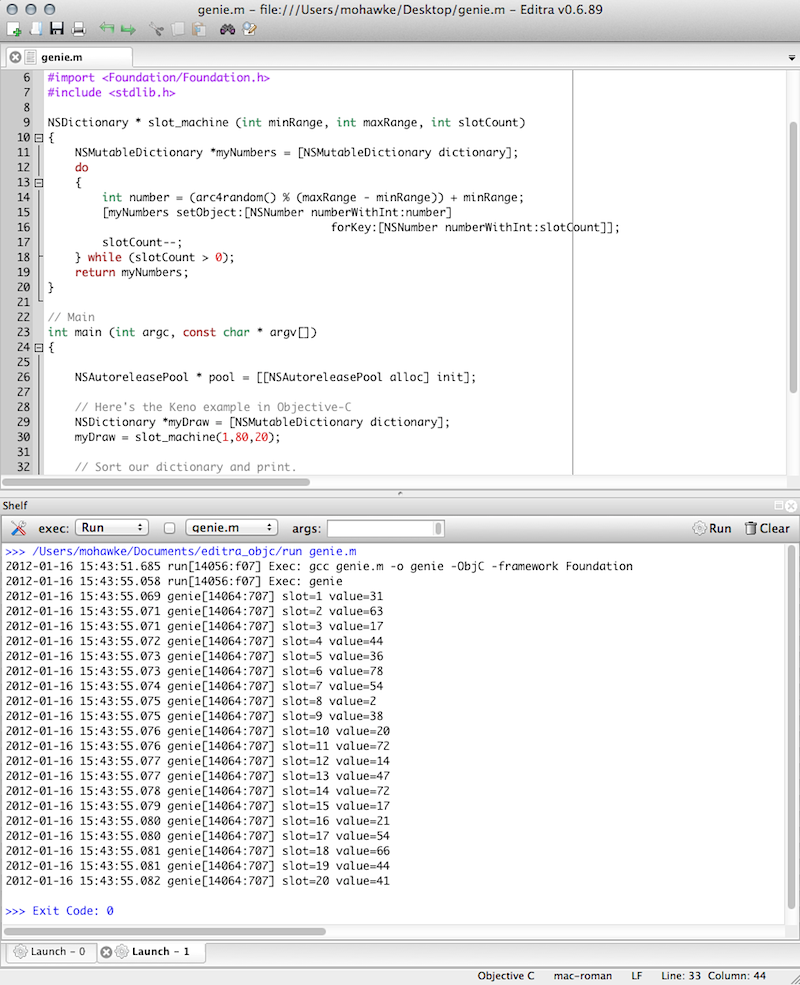Print the document using the printer icon
The width and height of the screenshot is (800, 985).
coord(78,29)
